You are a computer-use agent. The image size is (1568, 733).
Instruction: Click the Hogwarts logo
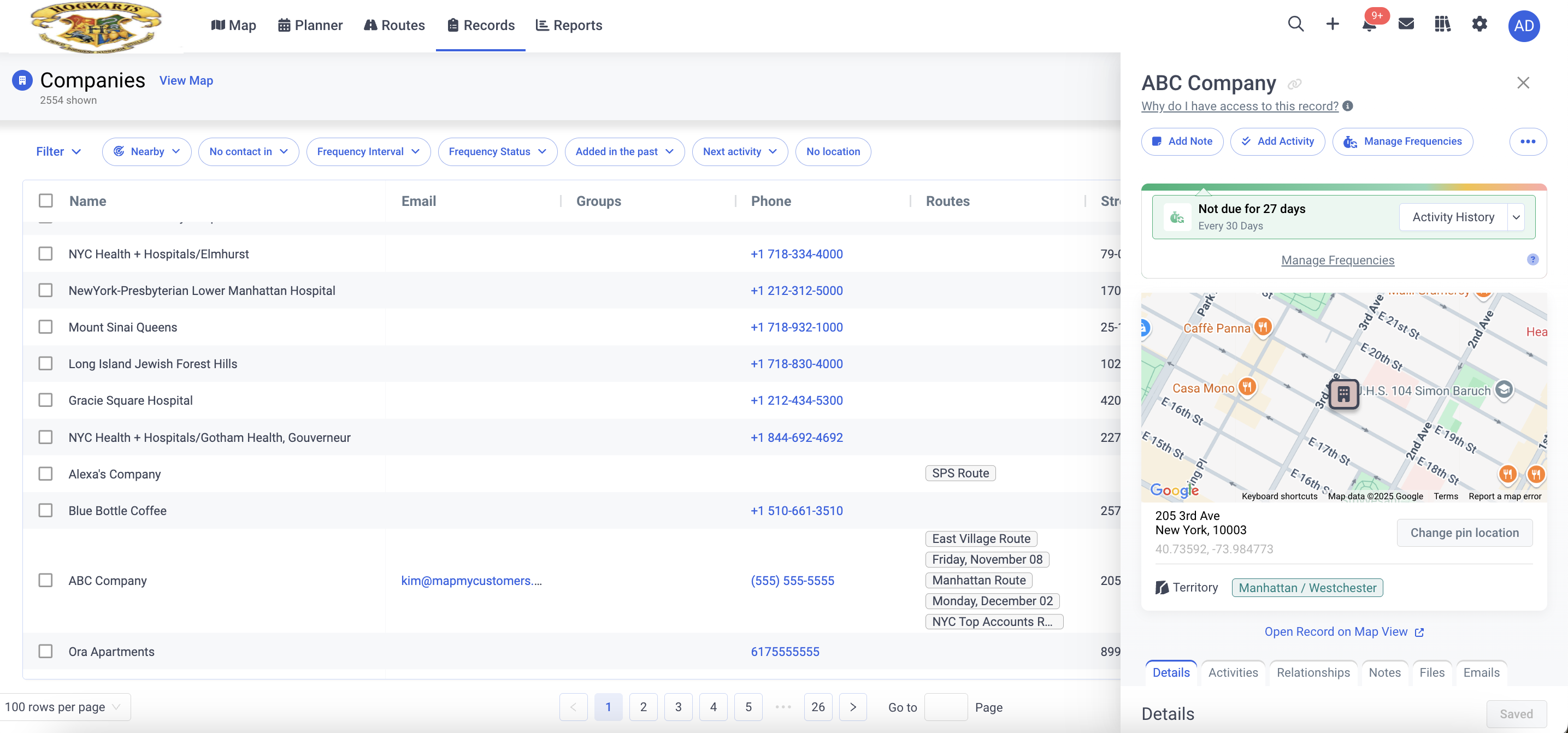(x=96, y=27)
